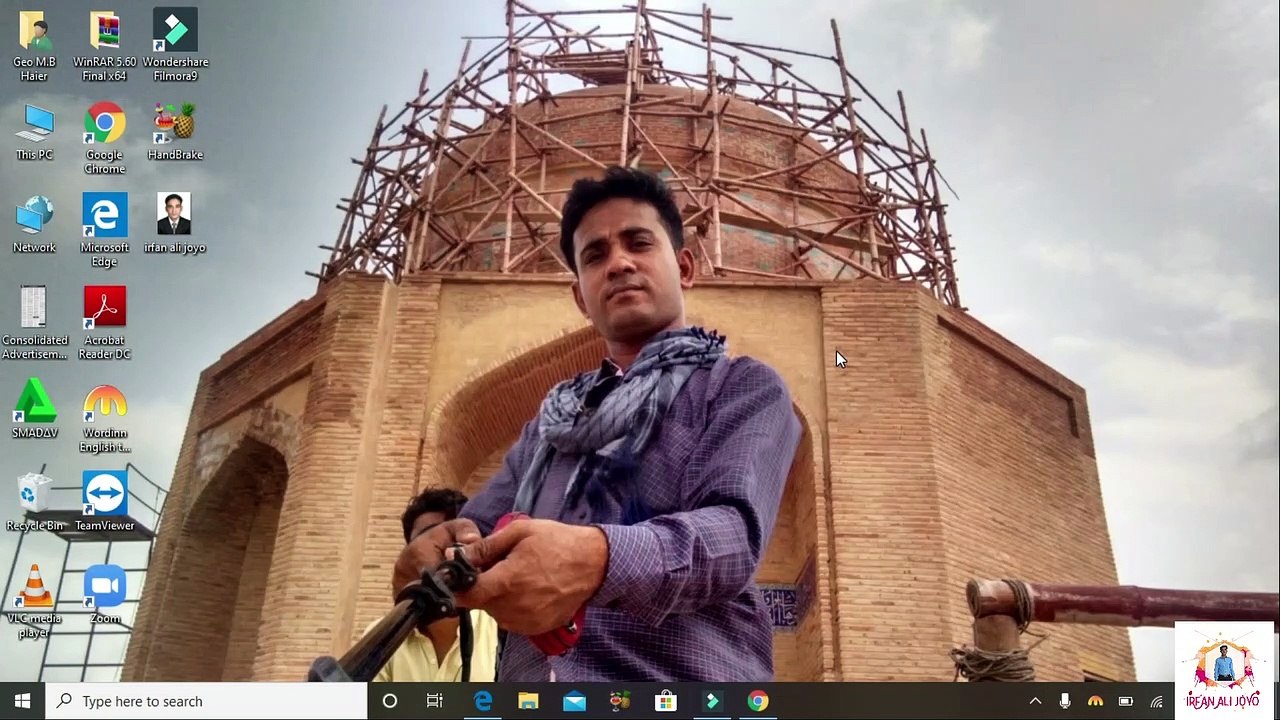The height and width of the screenshot is (720, 1280).
Task: Click the microphone tray icon
Action: click(1065, 701)
